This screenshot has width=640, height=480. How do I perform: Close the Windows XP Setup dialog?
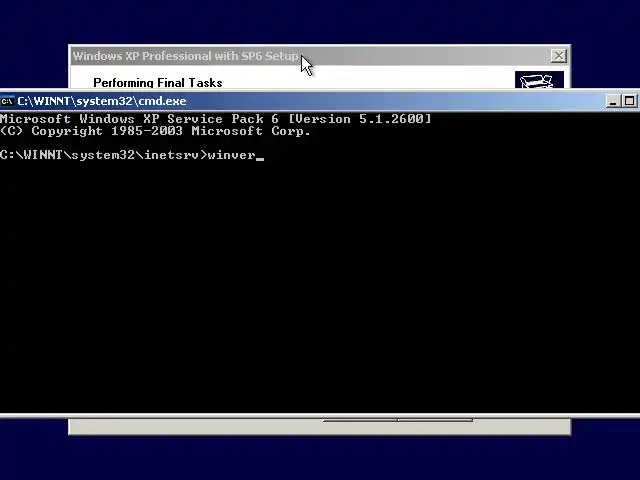tap(558, 56)
